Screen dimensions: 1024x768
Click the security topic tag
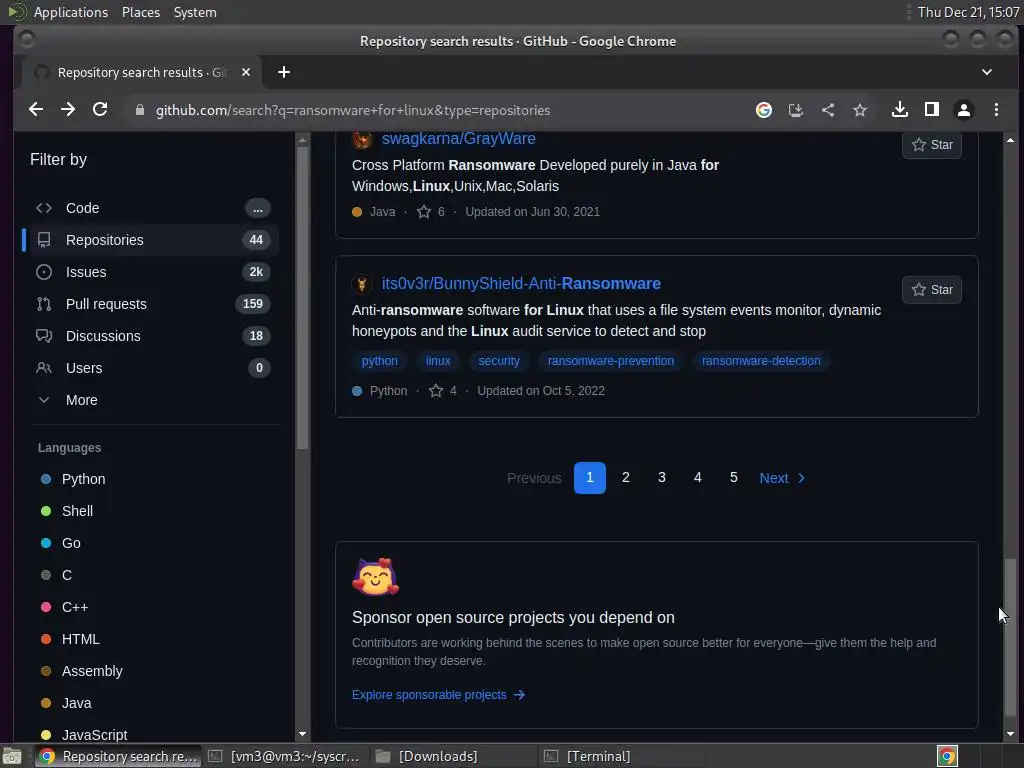pos(498,360)
